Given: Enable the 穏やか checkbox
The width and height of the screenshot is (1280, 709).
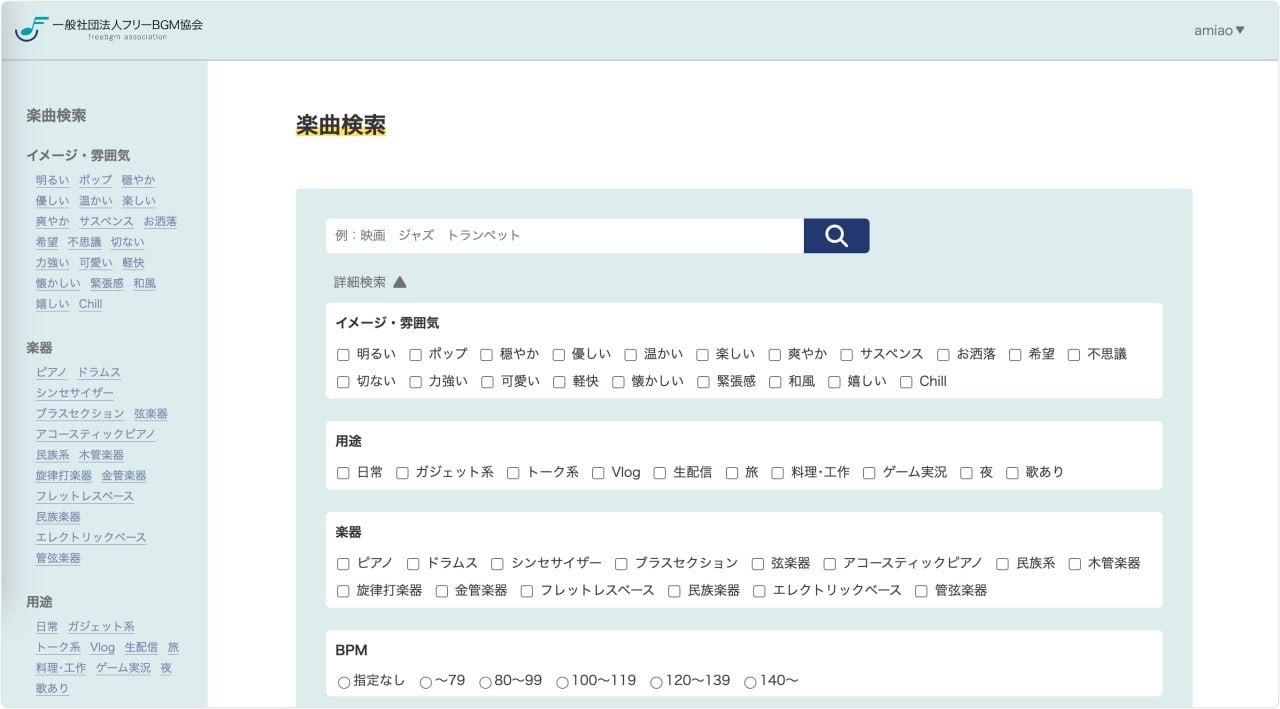Looking at the screenshot, I should click(x=487, y=355).
